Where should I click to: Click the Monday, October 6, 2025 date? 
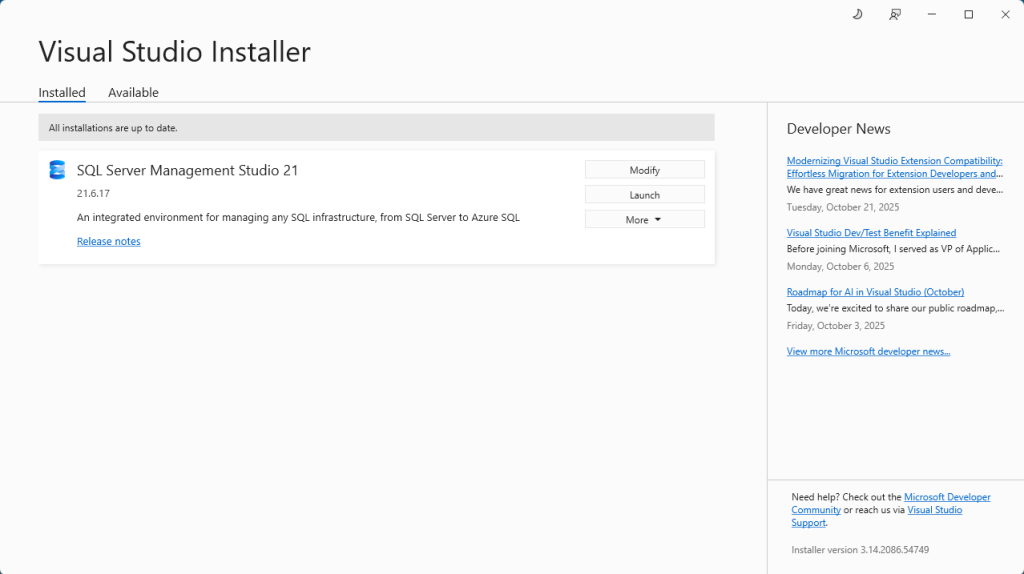pos(840,266)
